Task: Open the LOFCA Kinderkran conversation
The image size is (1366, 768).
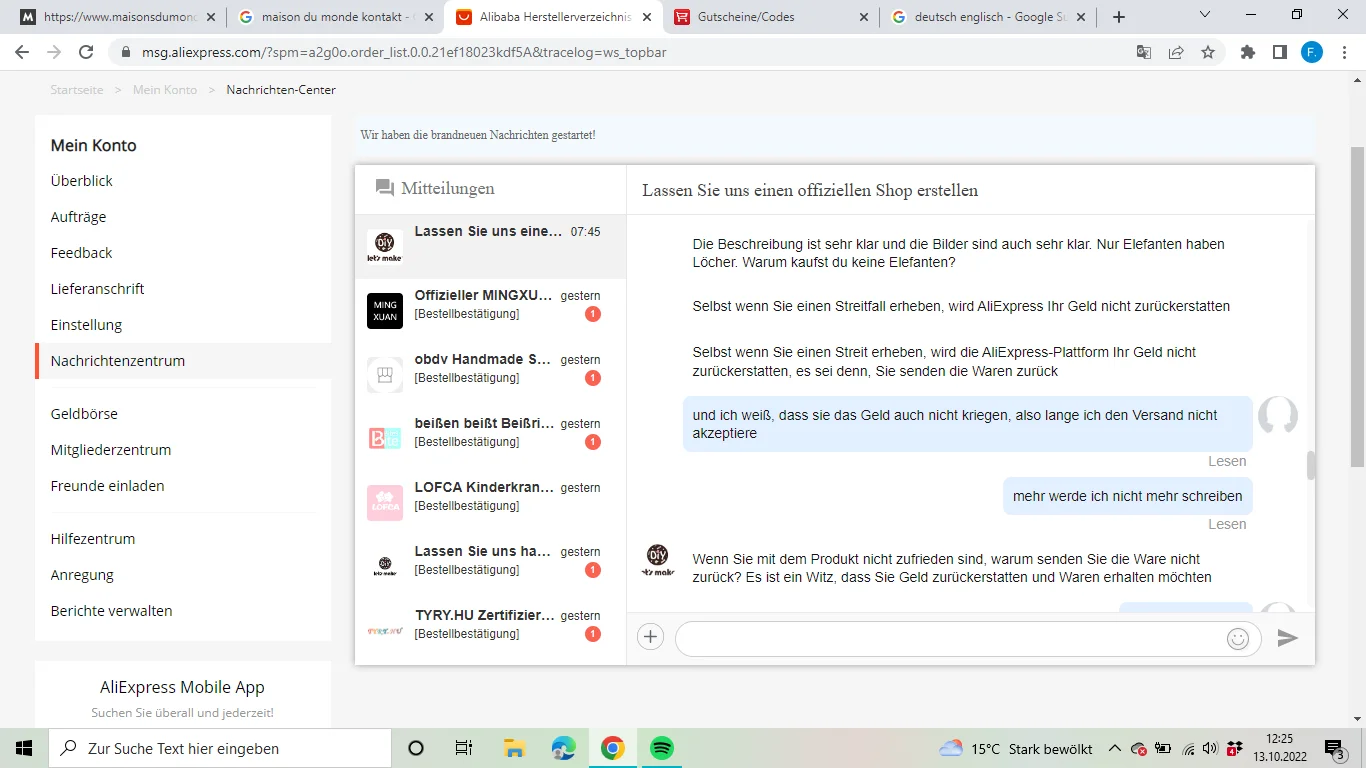Action: pos(490,503)
